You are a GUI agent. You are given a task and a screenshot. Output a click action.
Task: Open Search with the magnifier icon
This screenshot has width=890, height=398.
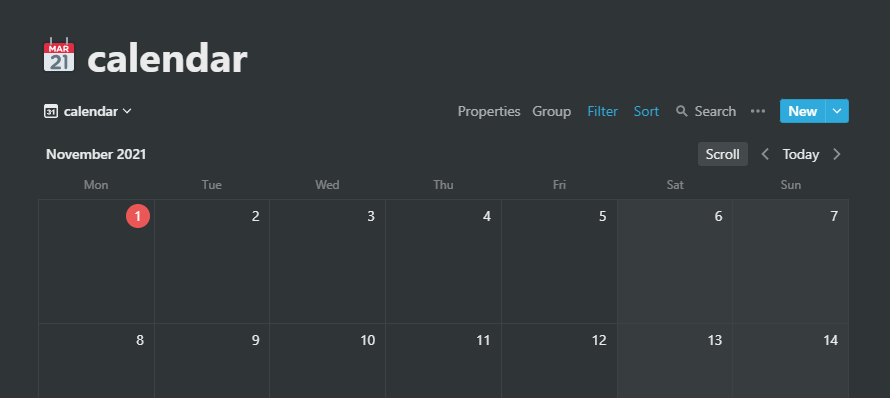(682, 111)
